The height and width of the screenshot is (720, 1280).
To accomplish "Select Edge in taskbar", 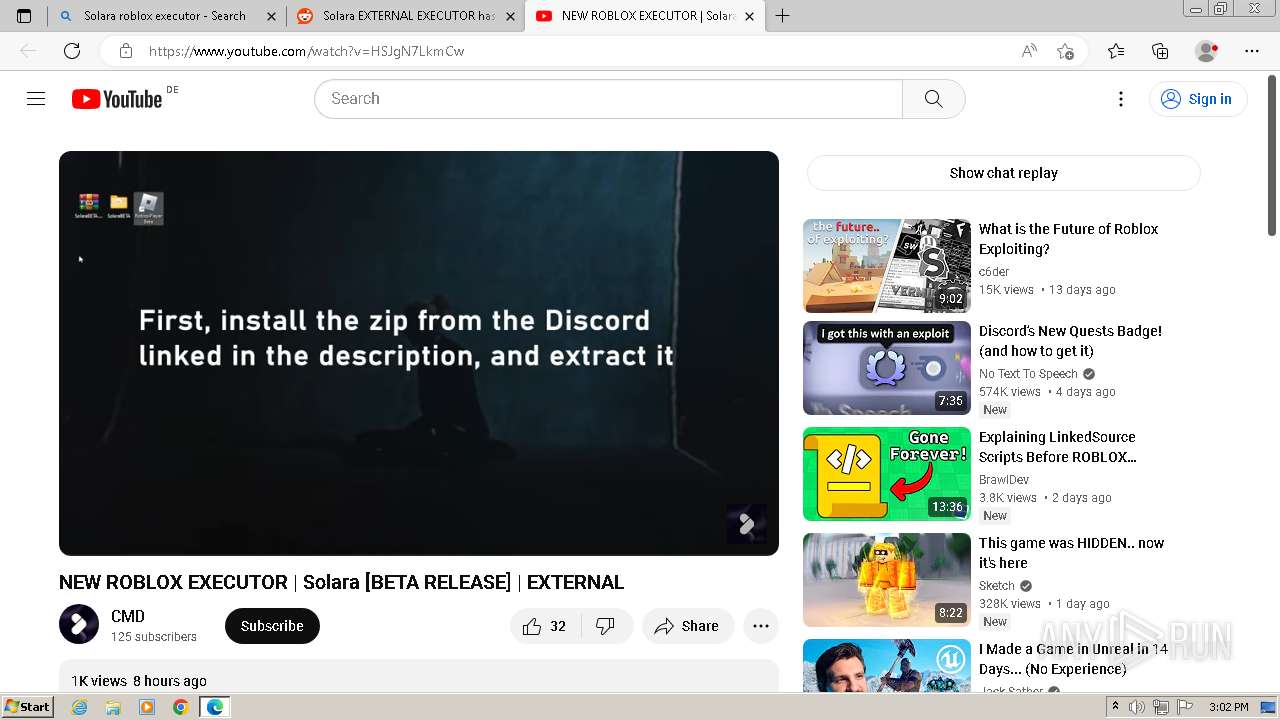I will [214, 707].
